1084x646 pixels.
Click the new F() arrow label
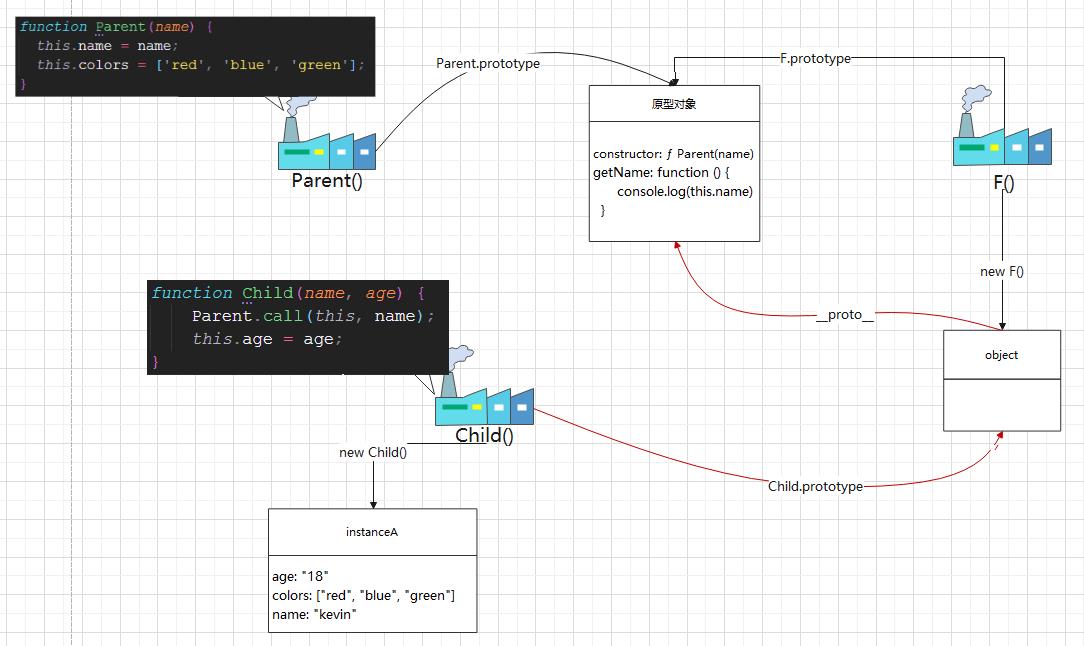coord(1002,271)
